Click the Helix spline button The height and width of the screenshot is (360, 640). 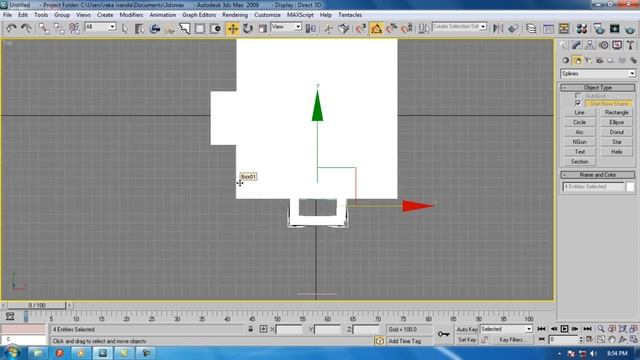(x=616, y=151)
